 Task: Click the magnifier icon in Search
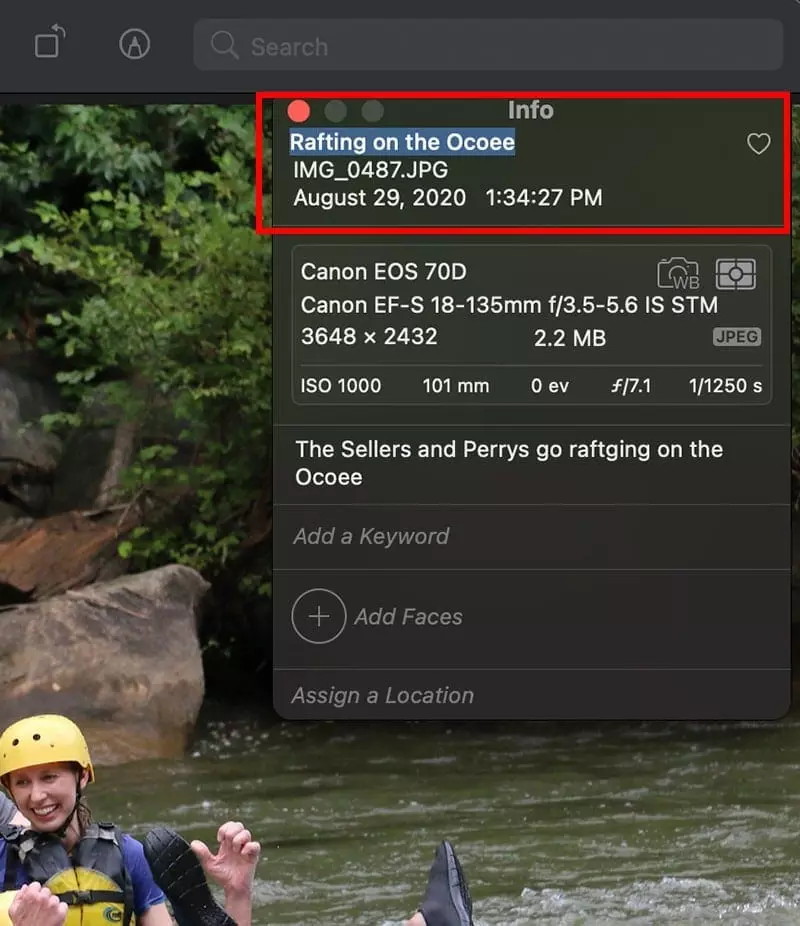(224, 45)
